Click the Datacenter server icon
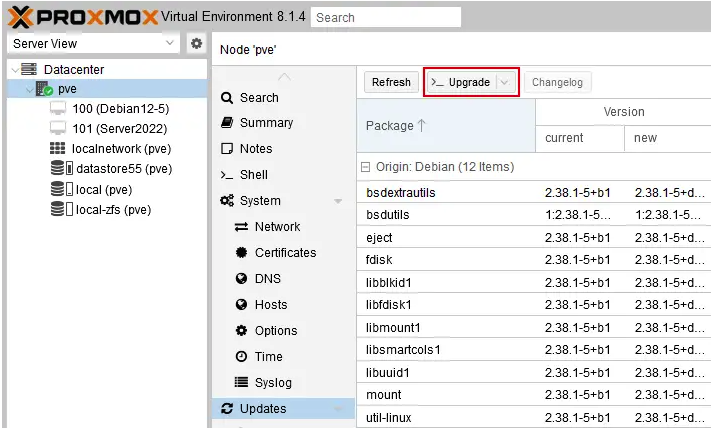The height and width of the screenshot is (433, 724). pos(29,69)
